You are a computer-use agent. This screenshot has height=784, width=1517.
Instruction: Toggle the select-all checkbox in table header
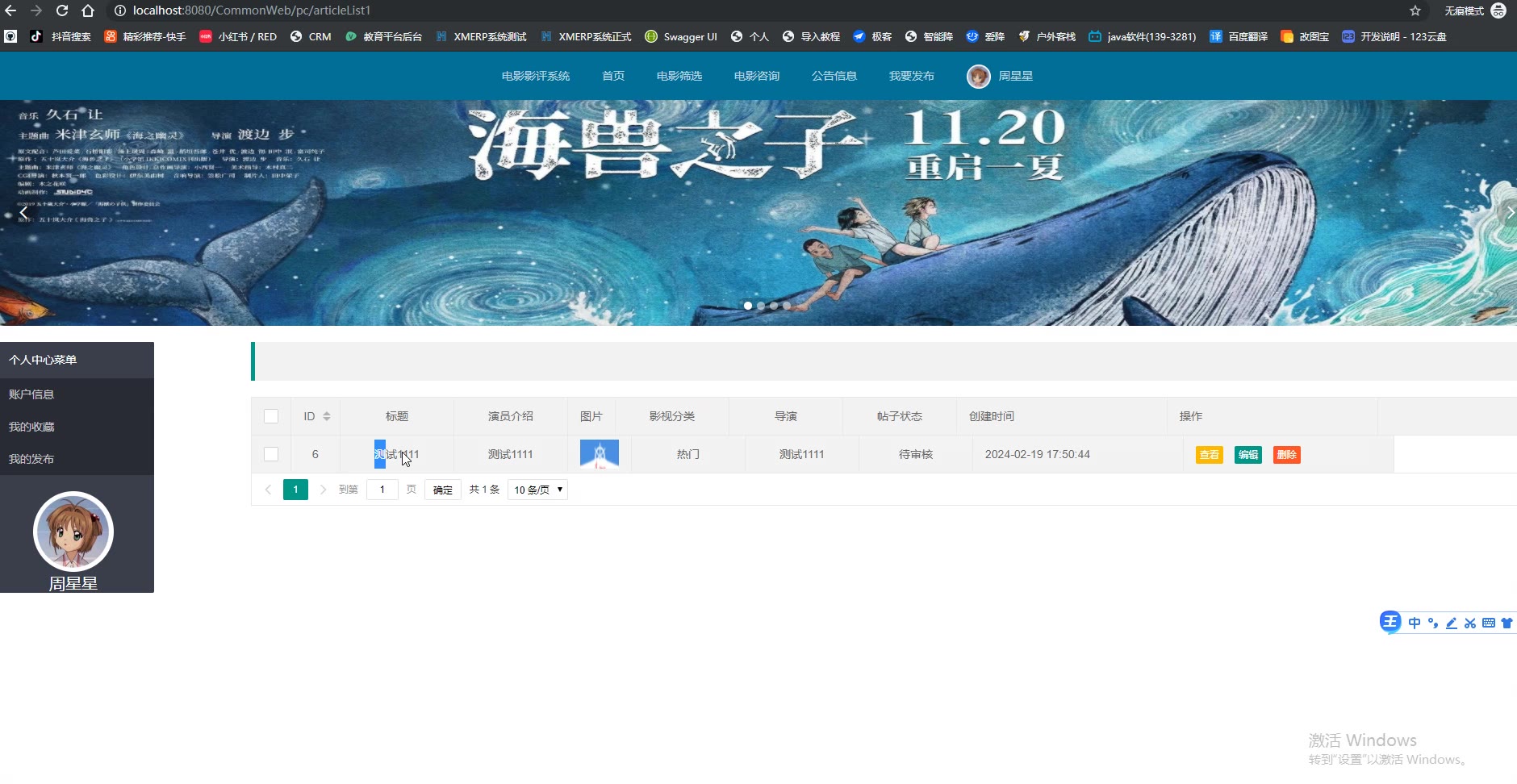pos(271,416)
